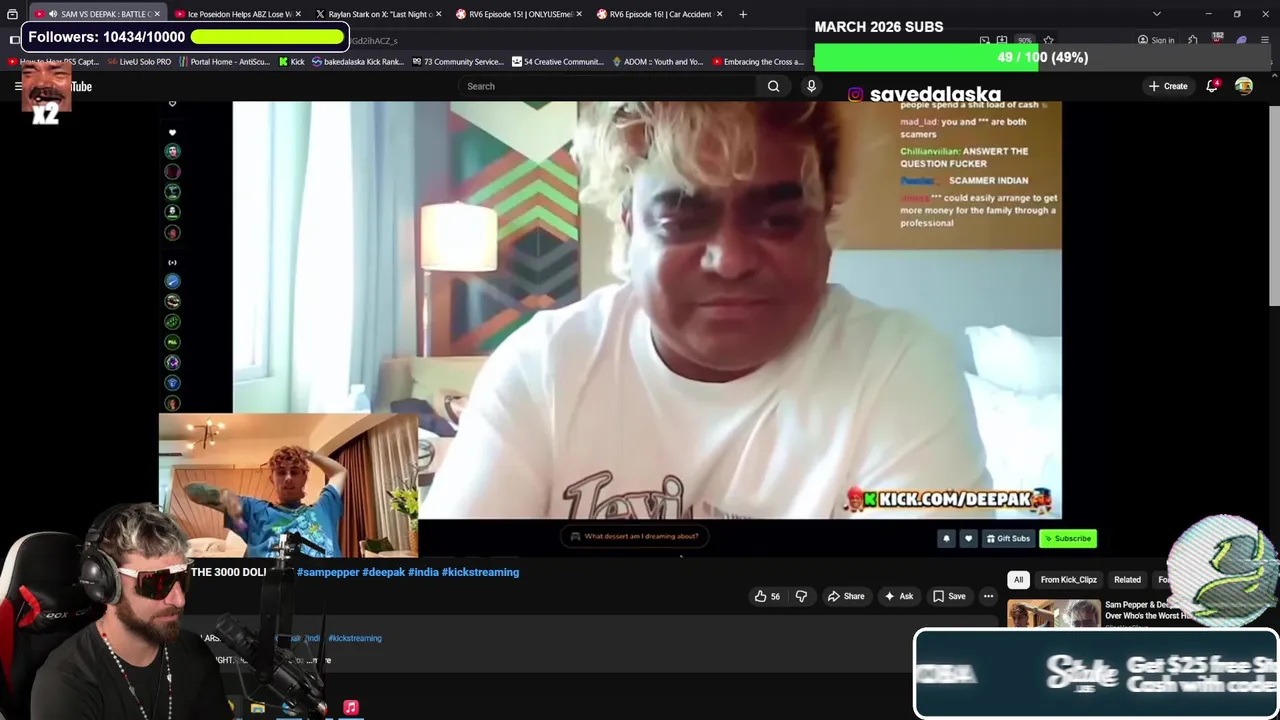The image size is (1280, 720).
Task: Select From Kick_Clipz filter chip
Action: click(1068, 580)
